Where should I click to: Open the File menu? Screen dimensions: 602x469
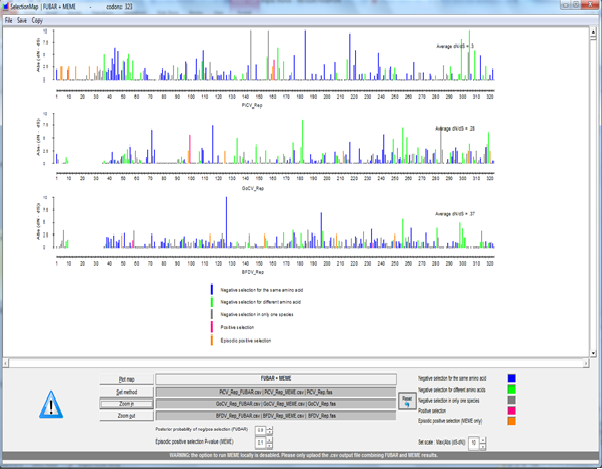[8, 20]
